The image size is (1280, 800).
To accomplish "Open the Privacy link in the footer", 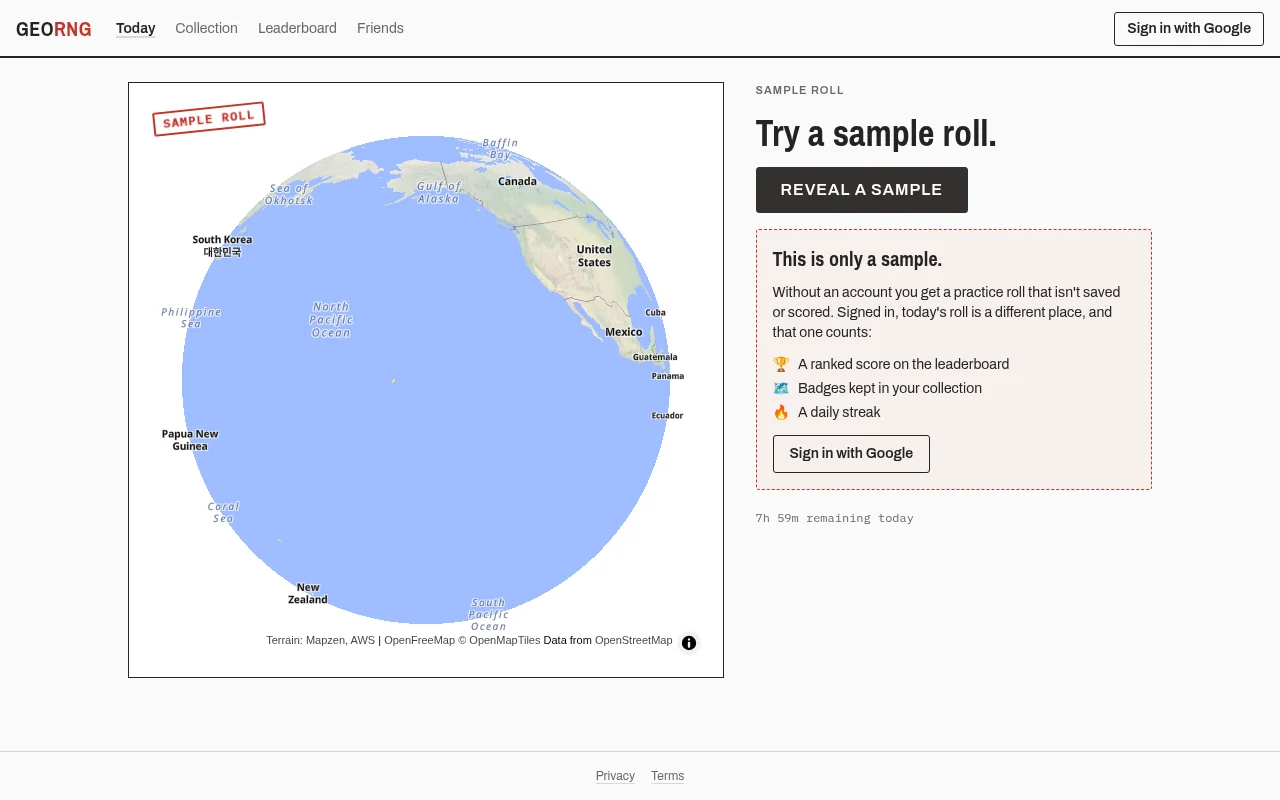I will coord(615,776).
